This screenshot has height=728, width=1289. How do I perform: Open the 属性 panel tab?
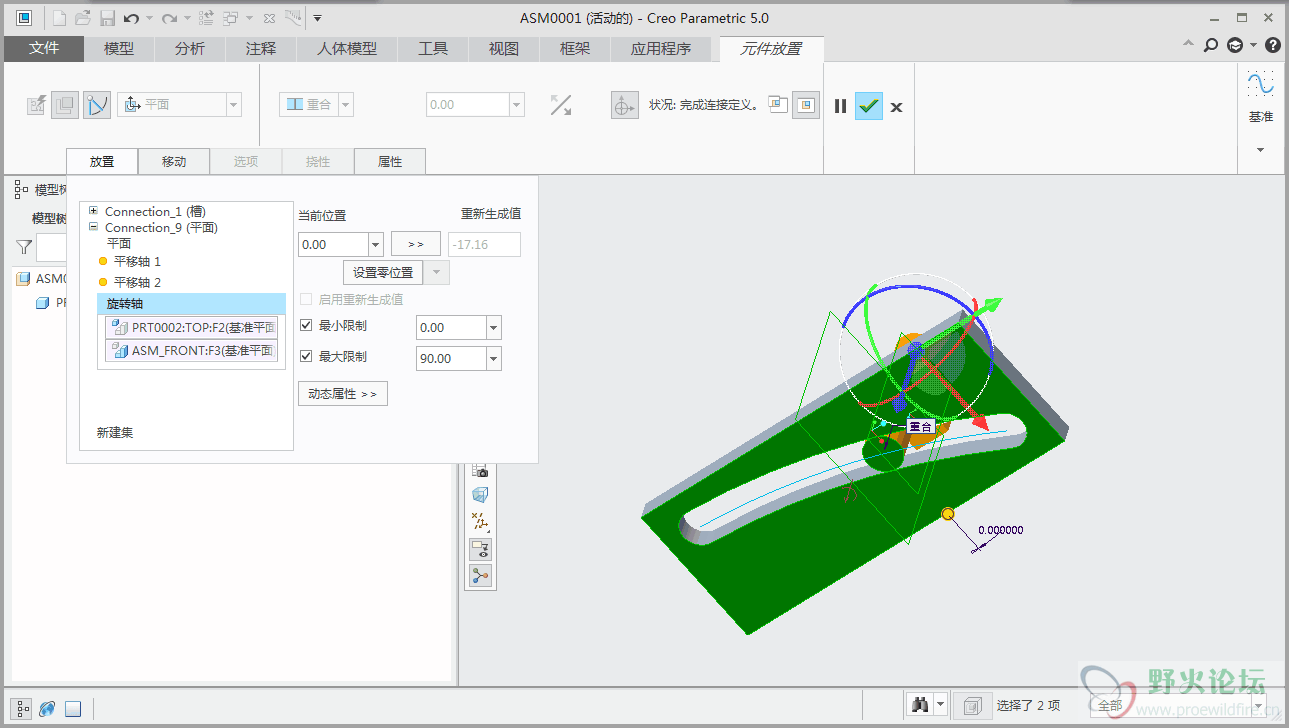click(390, 161)
